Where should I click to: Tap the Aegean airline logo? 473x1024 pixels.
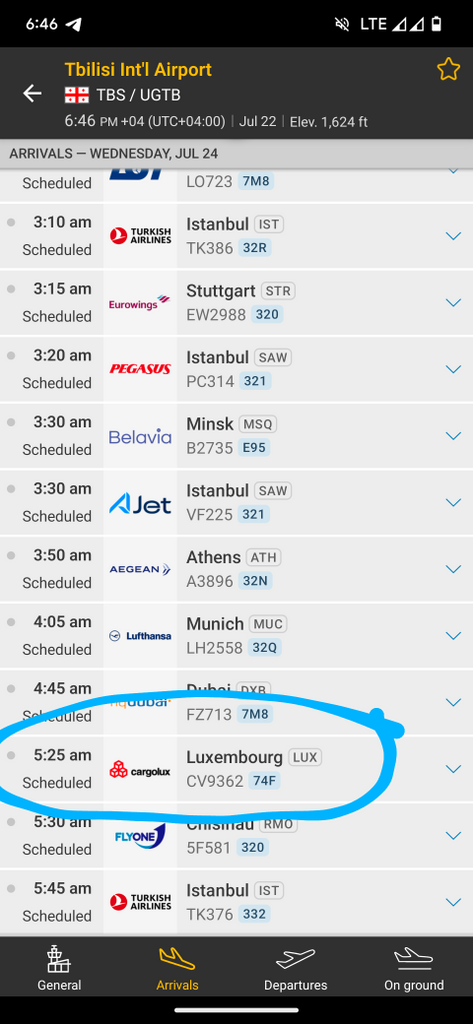coord(140,569)
